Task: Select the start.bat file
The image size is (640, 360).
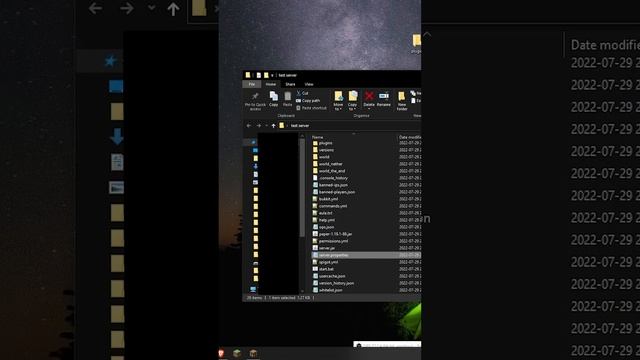Action: point(323,269)
